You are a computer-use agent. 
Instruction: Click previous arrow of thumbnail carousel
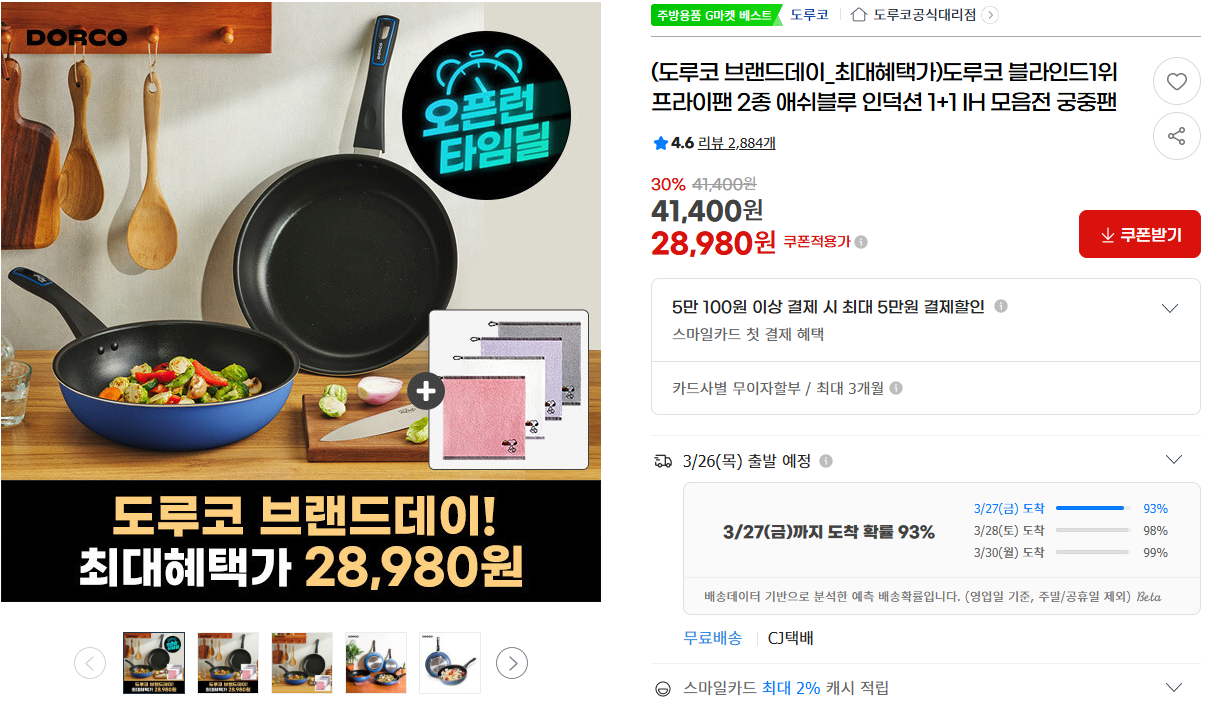(x=90, y=663)
